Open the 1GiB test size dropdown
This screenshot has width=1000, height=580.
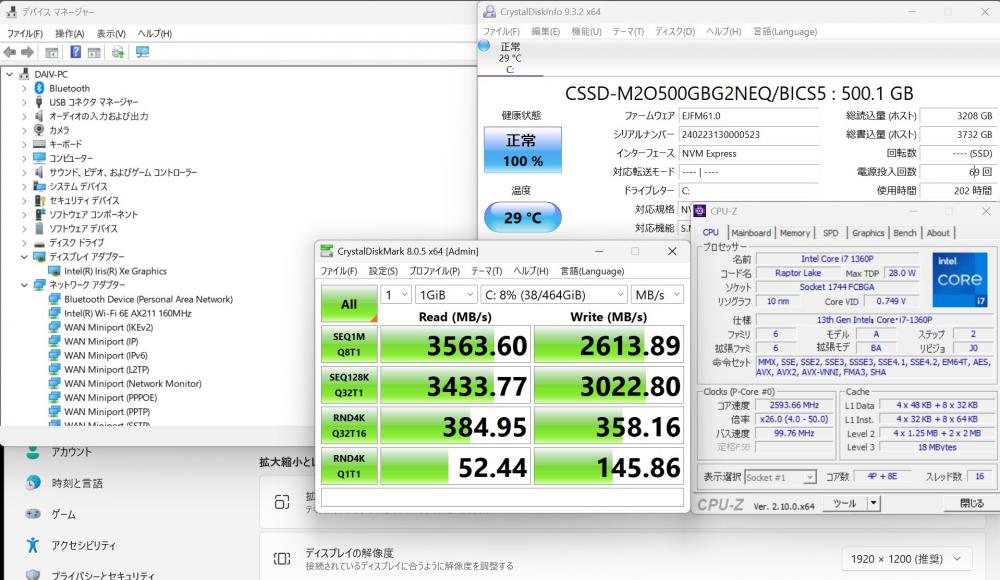pos(446,295)
